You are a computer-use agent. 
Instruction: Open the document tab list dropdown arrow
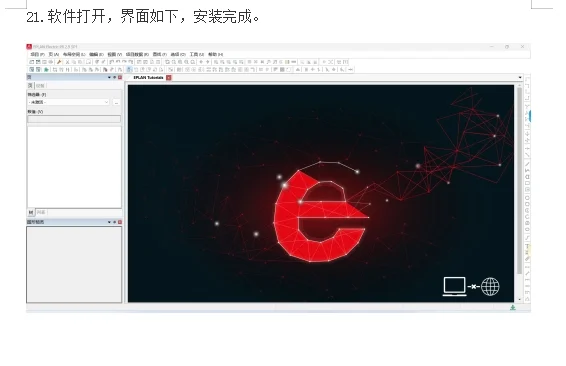tap(520, 78)
